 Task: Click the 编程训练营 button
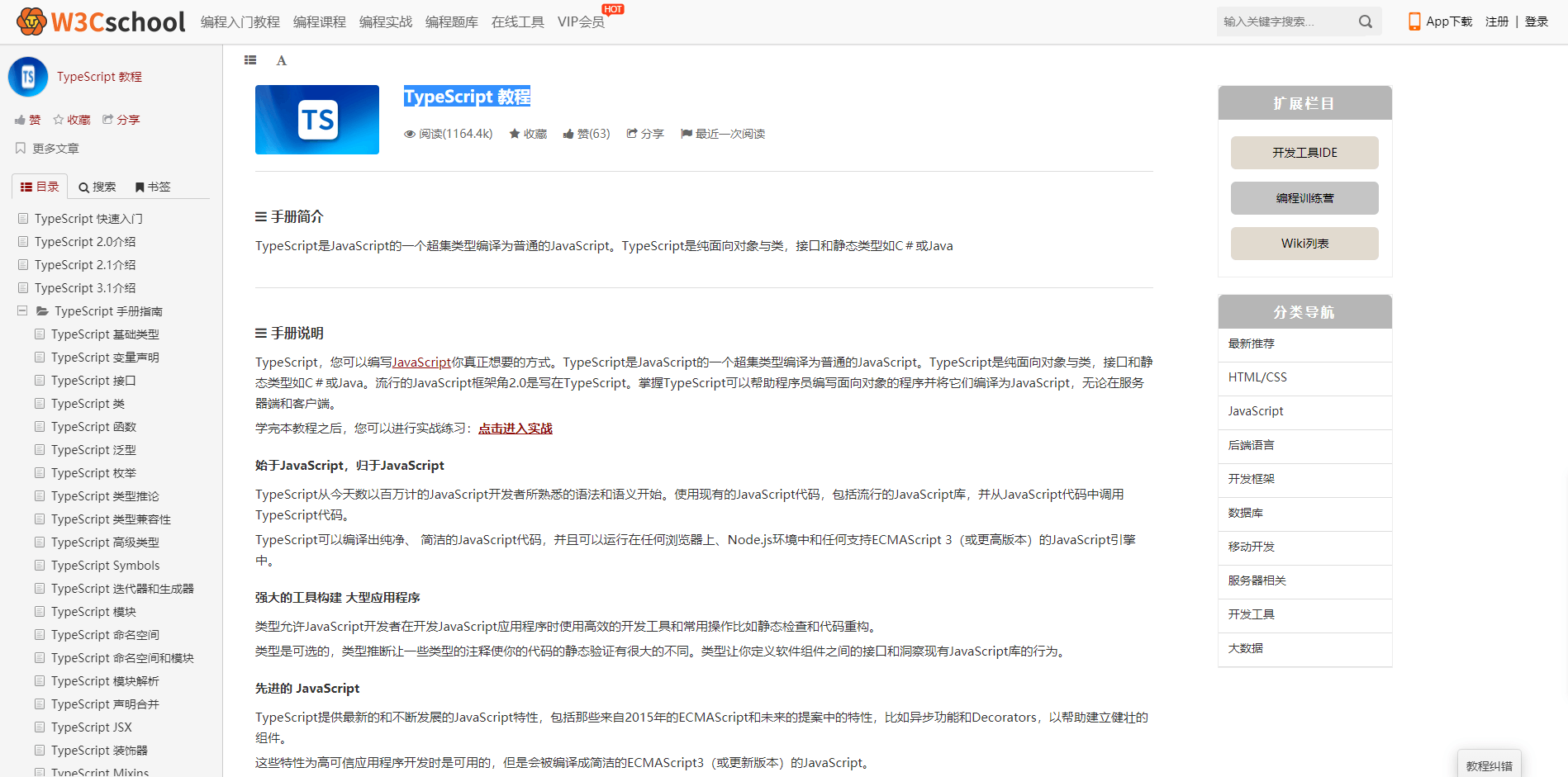coord(1304,198)
